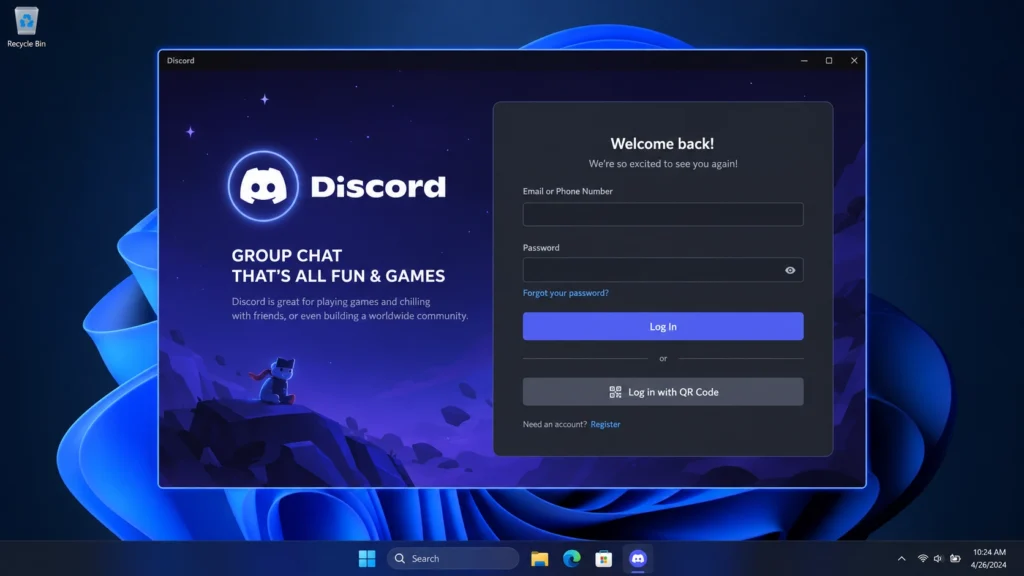Open the Recycle Bin desktop icon

pos(26,27)
